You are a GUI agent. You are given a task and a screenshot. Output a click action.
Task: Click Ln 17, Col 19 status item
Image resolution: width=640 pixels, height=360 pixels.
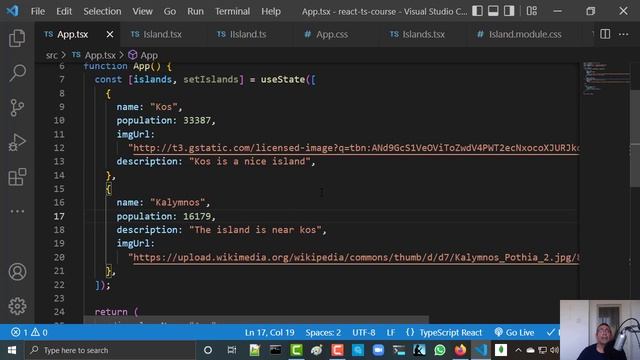tap(269, 332)
